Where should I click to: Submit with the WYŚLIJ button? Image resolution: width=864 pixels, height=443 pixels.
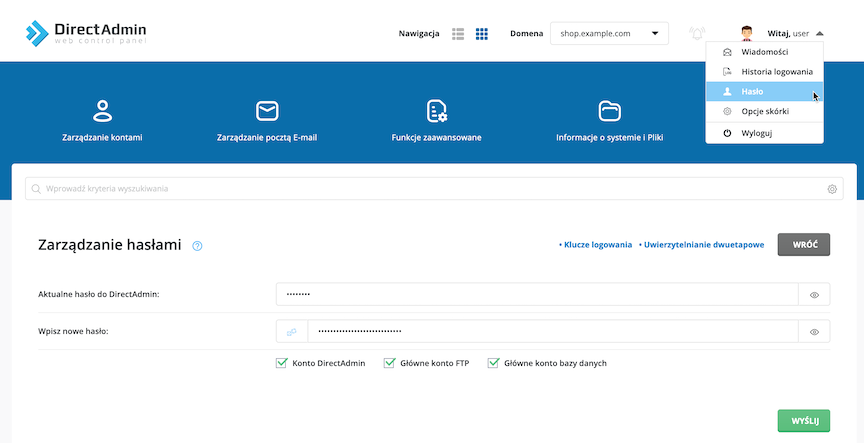pyautogui.click(x=804, y=421)
